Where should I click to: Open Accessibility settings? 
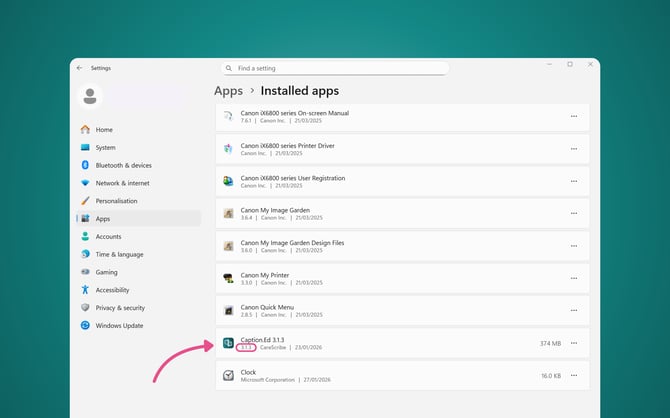(112, 290)
